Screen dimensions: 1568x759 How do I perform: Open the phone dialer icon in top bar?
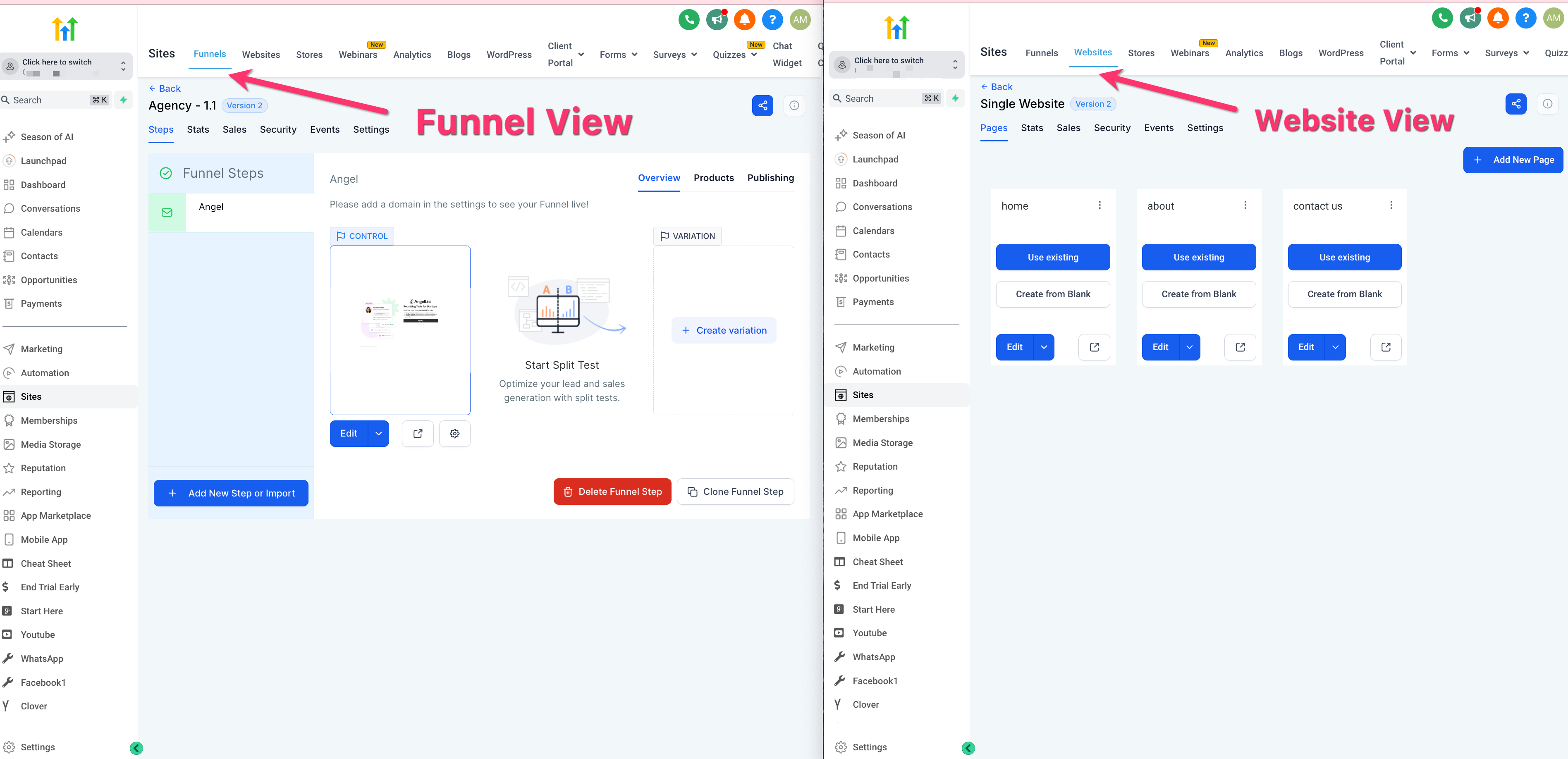pos(688,19)
